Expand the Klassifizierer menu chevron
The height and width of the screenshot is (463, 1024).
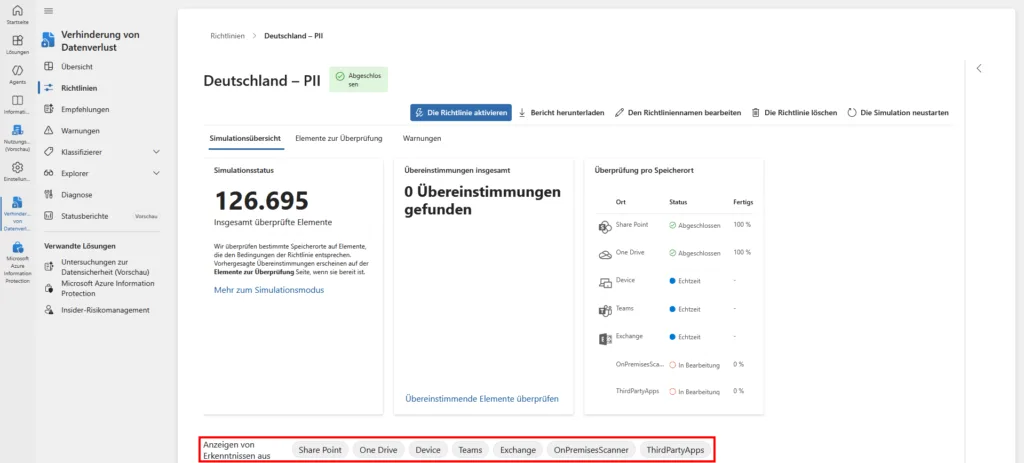(155, 152)
